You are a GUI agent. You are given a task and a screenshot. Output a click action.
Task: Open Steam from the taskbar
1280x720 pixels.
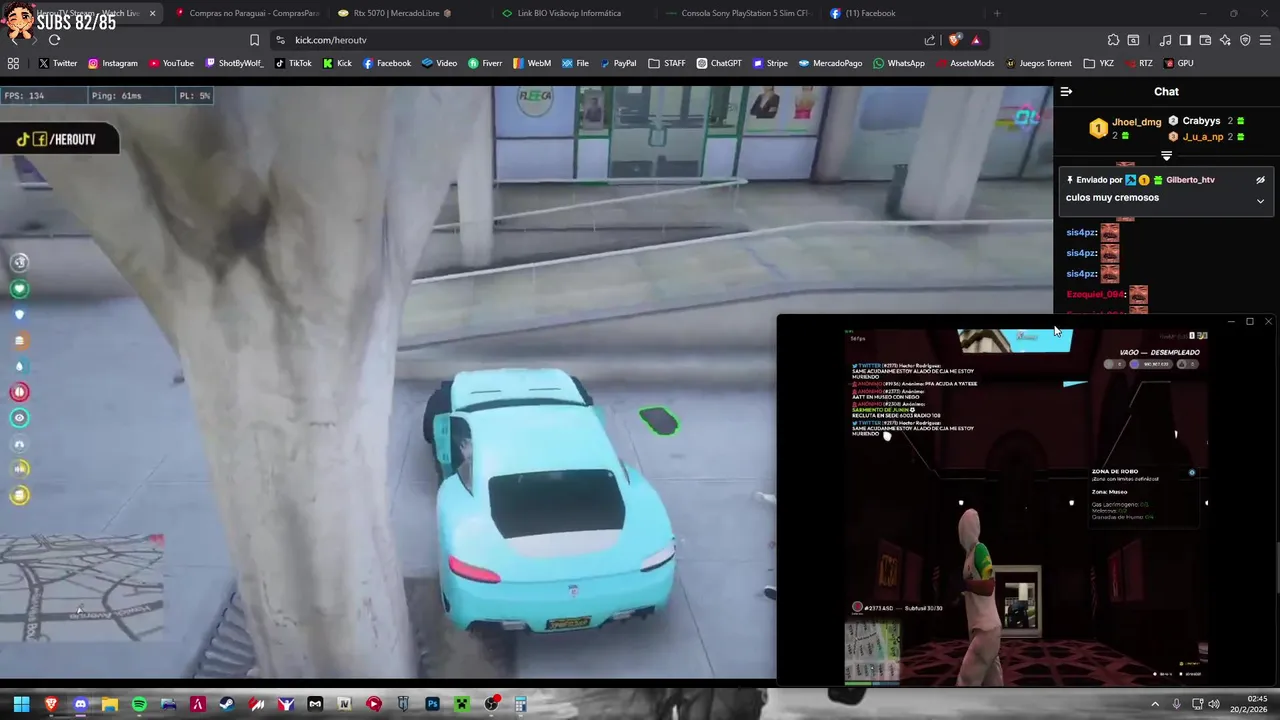pyautogui.click(x=227, y=704)
